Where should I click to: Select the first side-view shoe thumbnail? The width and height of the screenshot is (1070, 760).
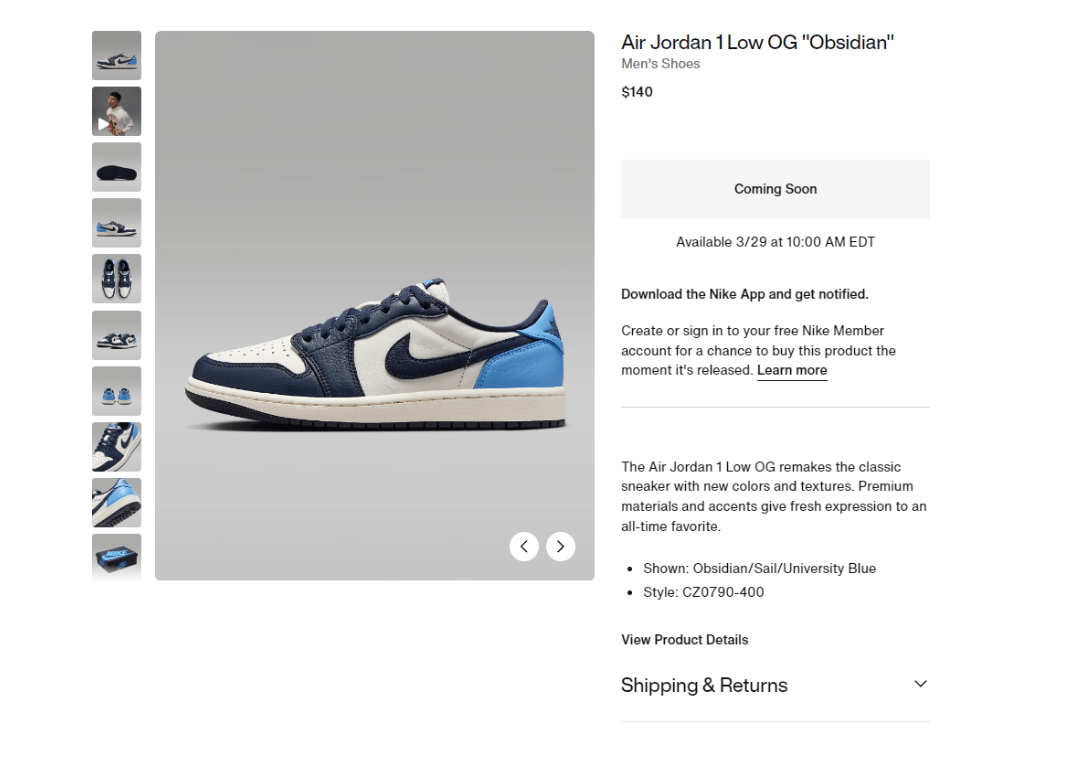click(117, 55)
